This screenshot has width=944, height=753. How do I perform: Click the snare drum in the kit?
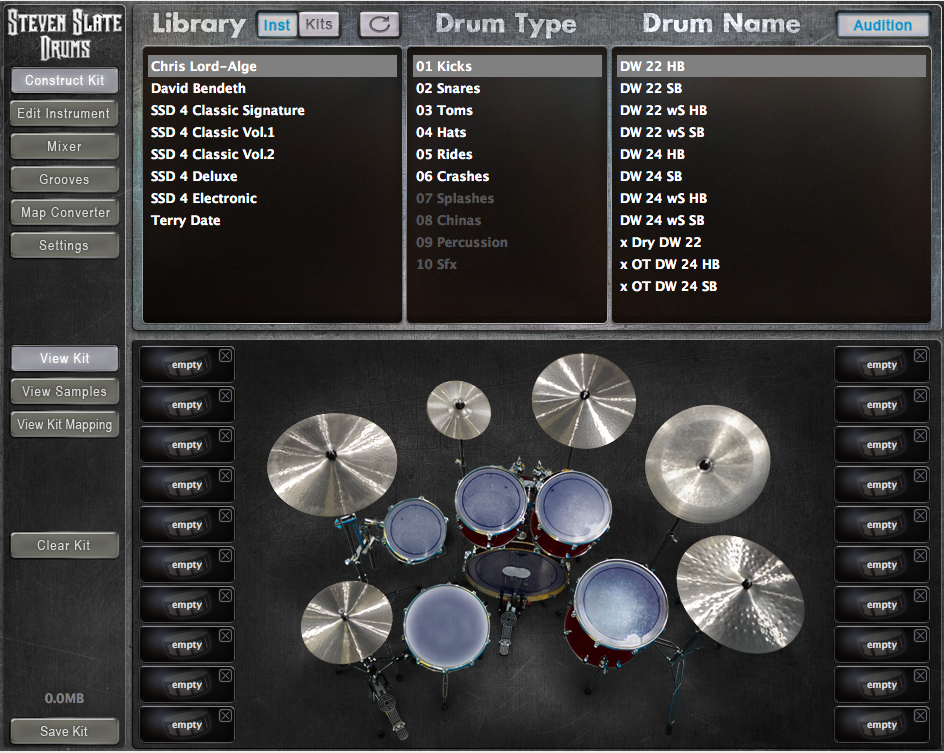446,628
